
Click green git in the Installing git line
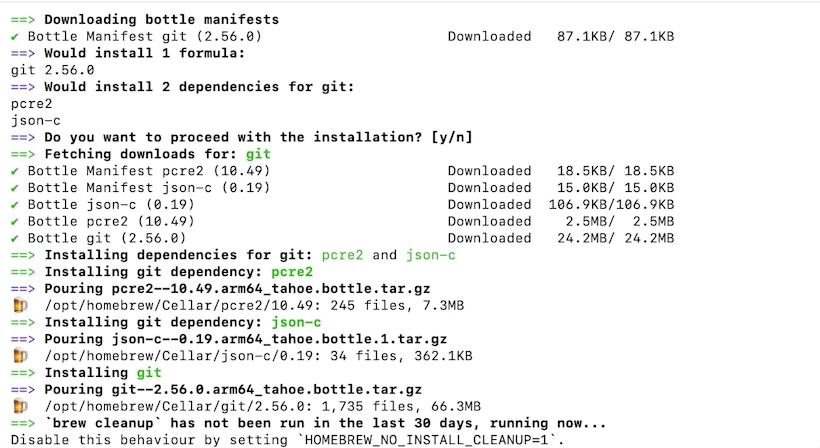tap(149, 373)
